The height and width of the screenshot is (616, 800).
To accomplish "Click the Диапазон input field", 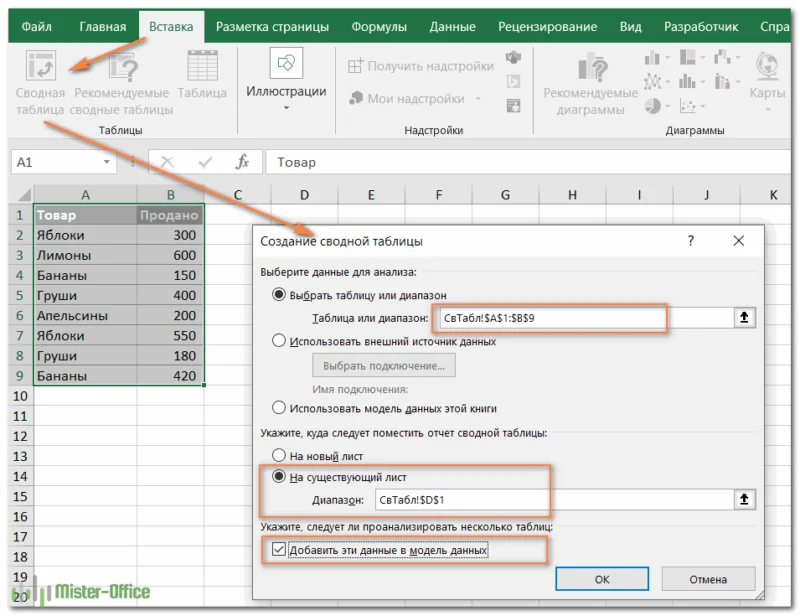I will tap(553, 499).
